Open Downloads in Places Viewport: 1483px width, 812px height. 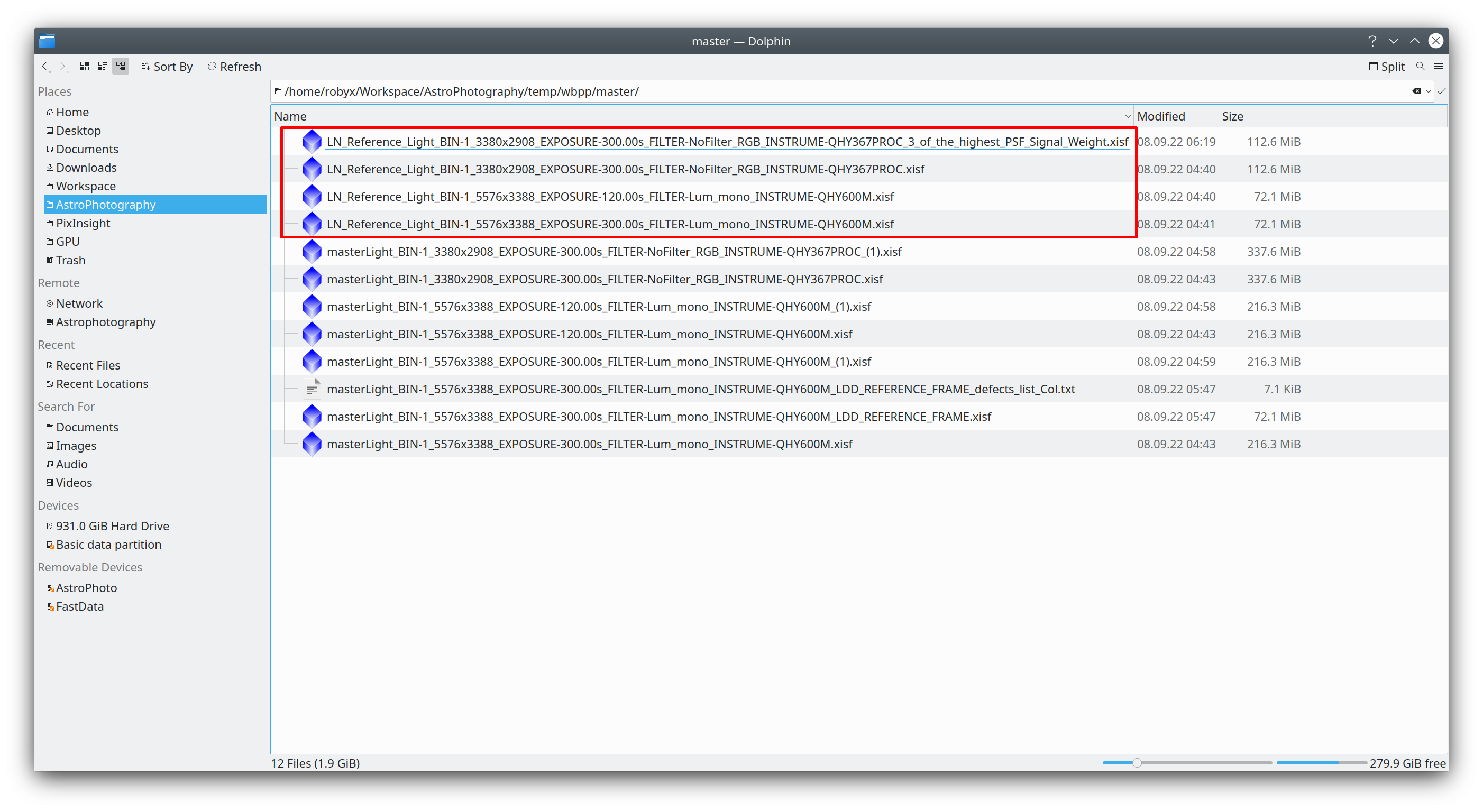[x=86, y=168]
